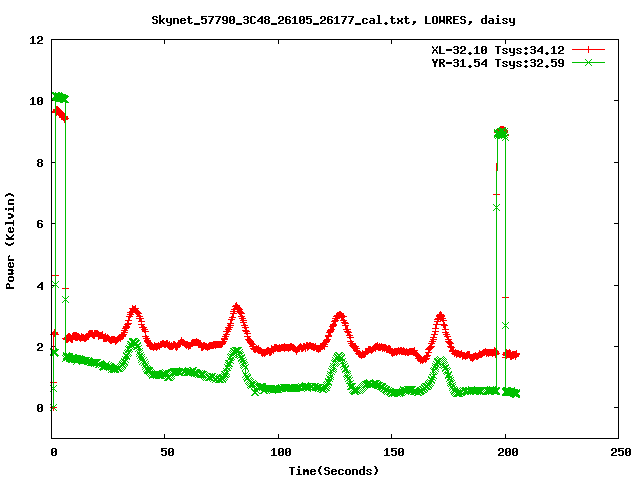Click y-axis tick label 12
The image size is (640, 480).
pyautogui.click(x=36, y=40)
